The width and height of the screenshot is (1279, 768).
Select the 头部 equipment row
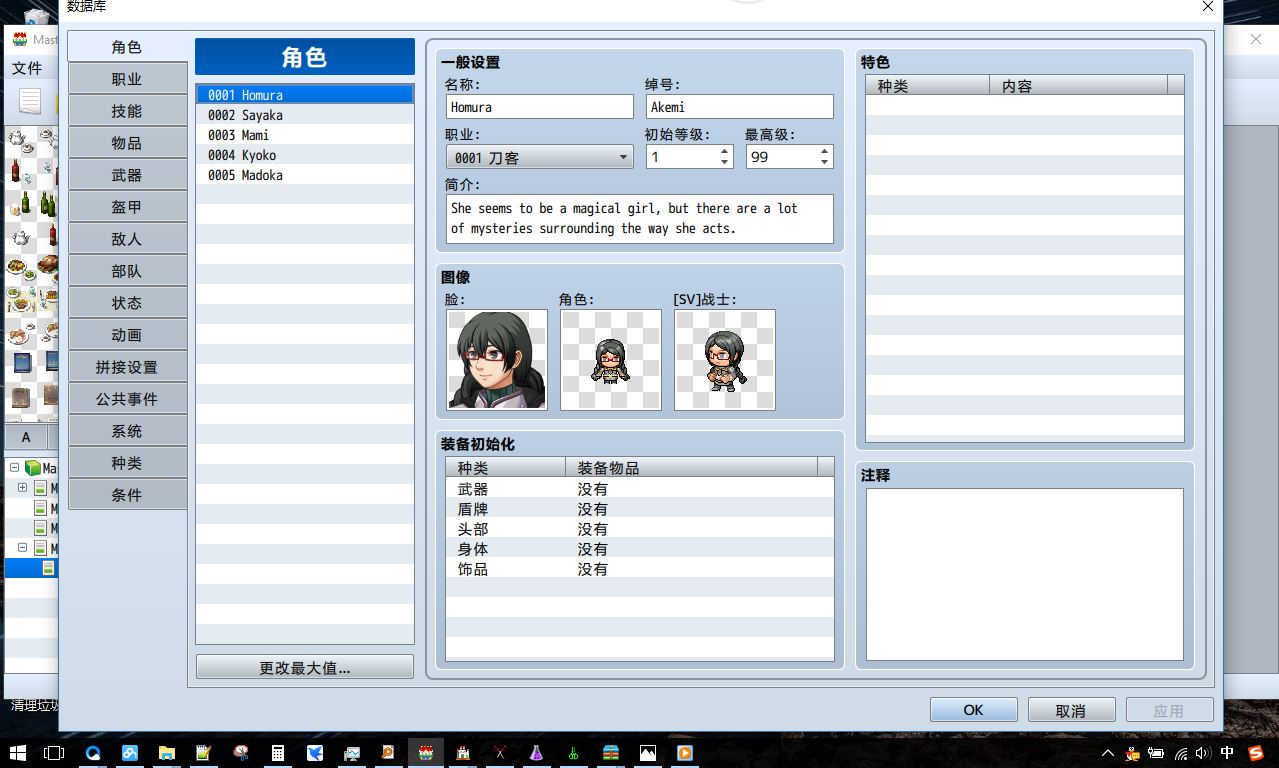pos(640,529)
